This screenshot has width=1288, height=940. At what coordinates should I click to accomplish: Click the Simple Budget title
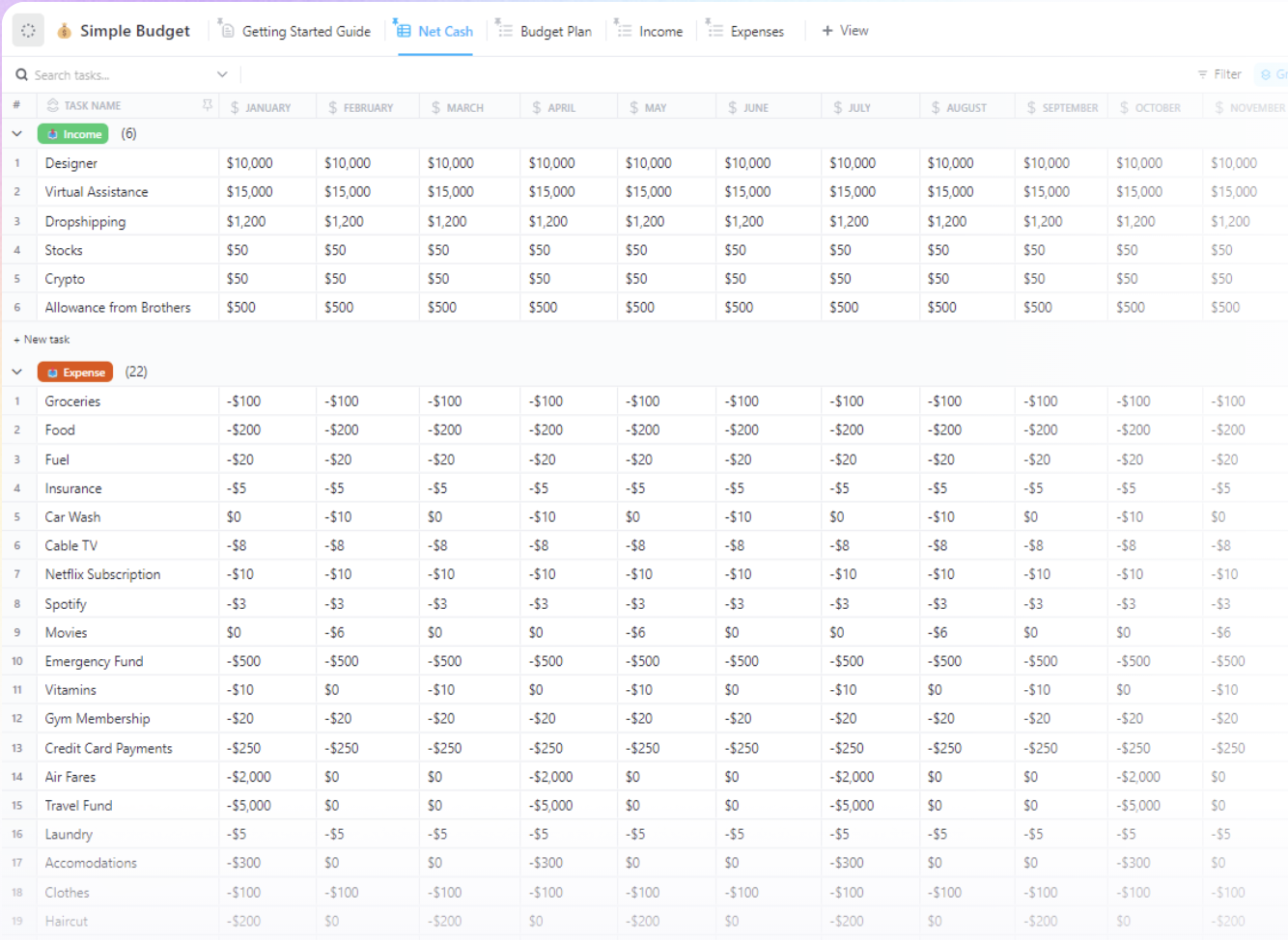(x=135, y=31)
